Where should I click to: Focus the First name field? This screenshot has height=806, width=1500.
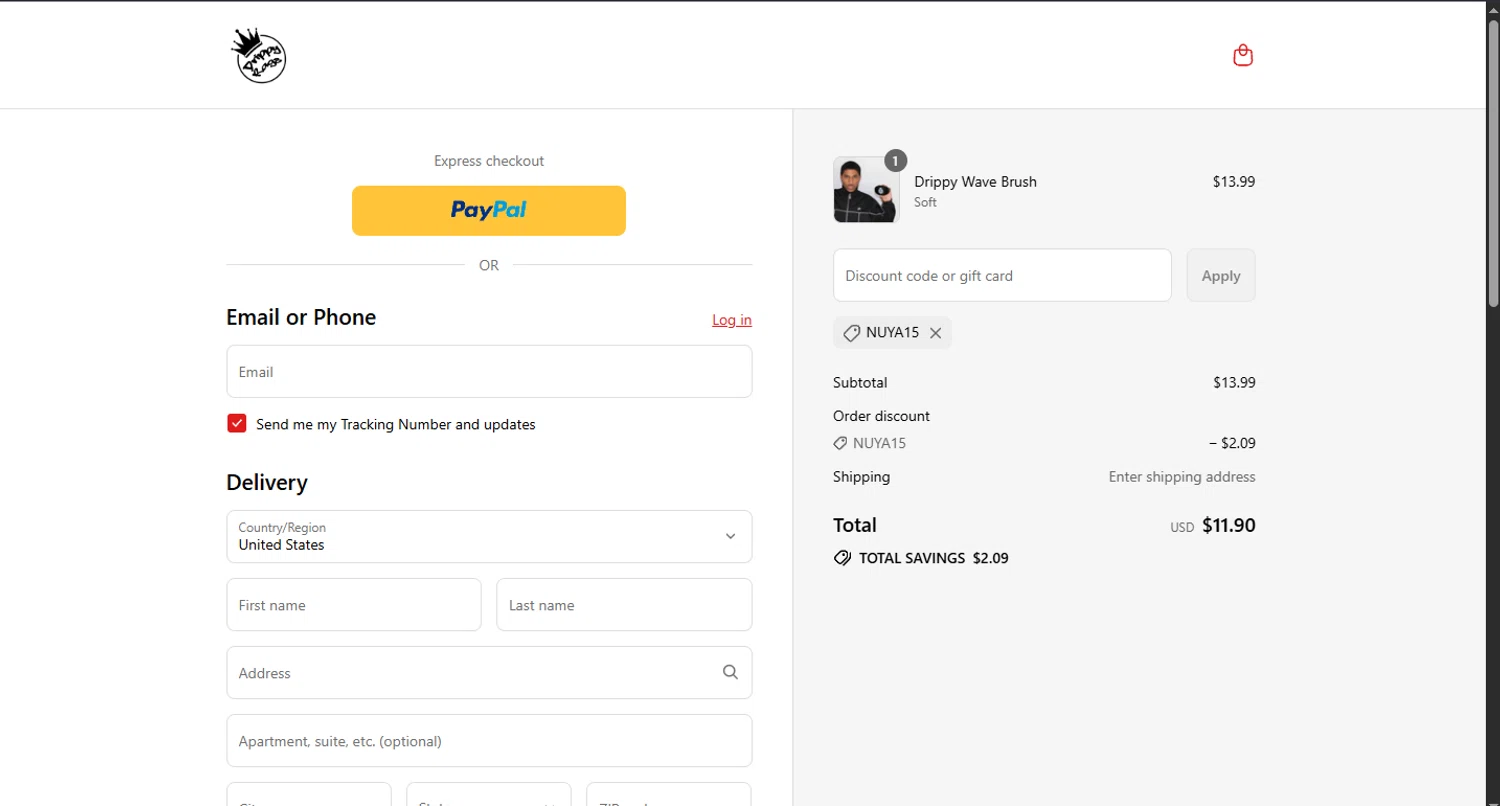point(354,605)
